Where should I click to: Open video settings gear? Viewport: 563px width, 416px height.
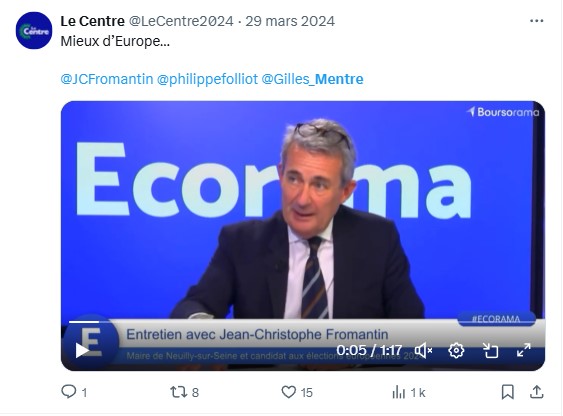point(456,351)
